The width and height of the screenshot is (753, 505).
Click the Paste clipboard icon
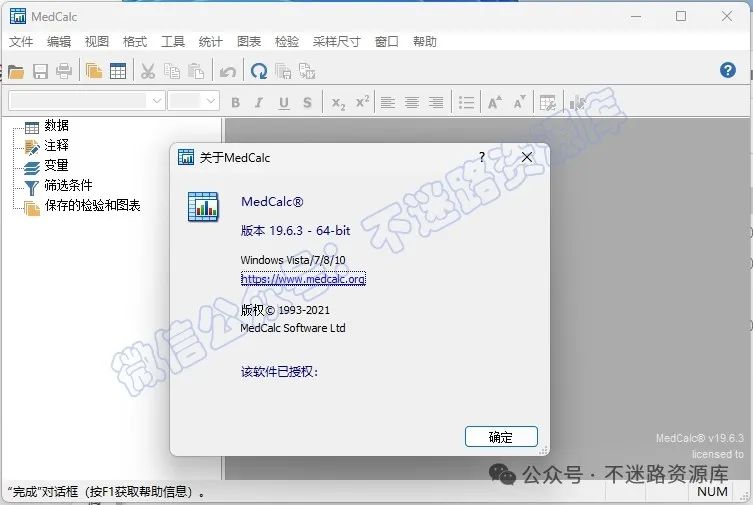196,72
